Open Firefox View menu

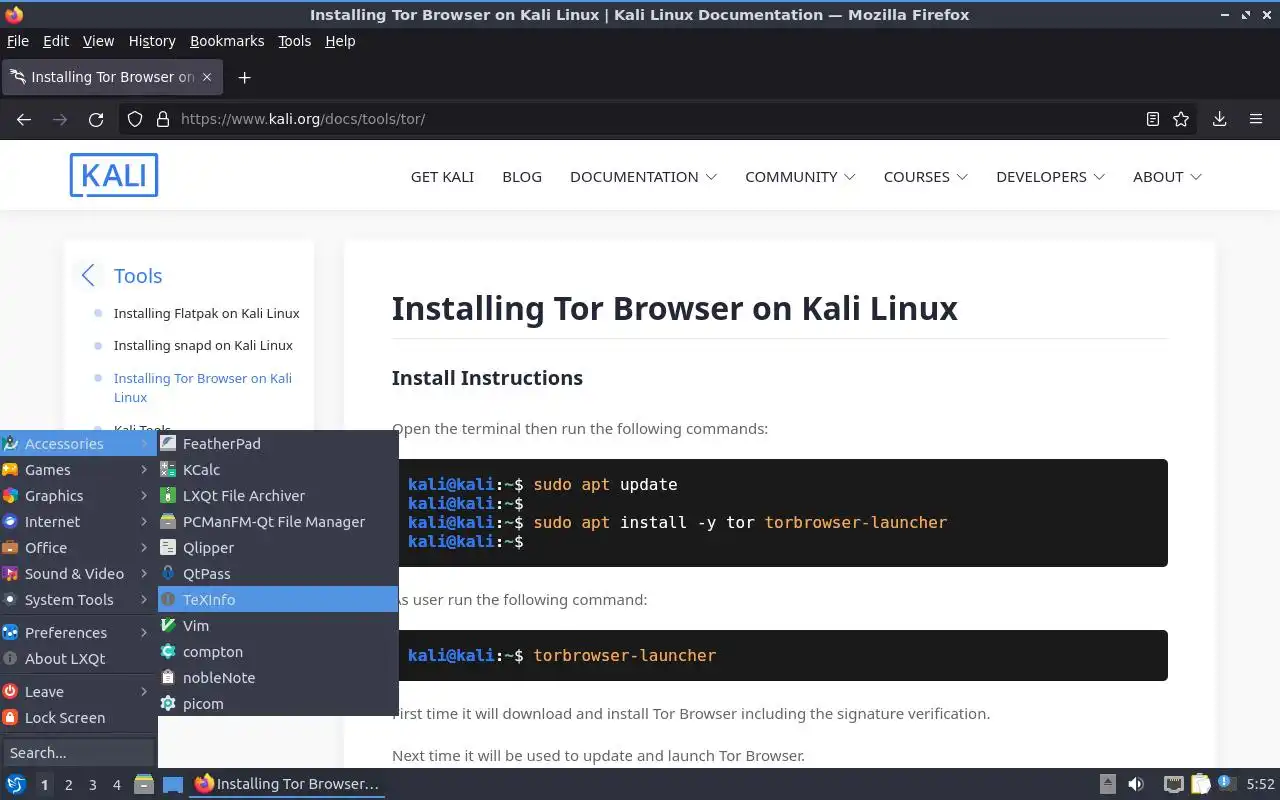click(x=98, y=41)
